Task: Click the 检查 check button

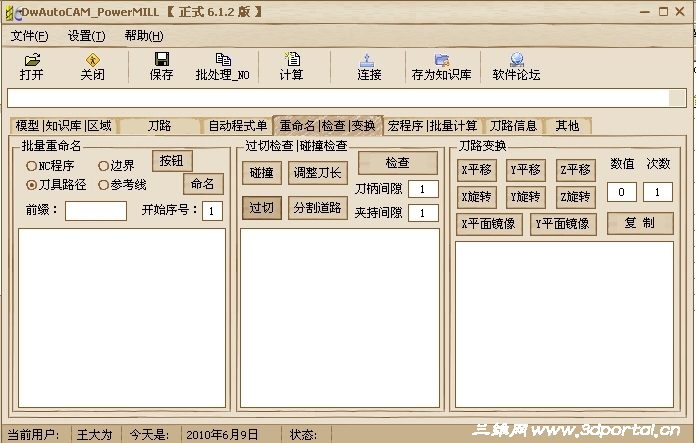Action: coord(398,163)
